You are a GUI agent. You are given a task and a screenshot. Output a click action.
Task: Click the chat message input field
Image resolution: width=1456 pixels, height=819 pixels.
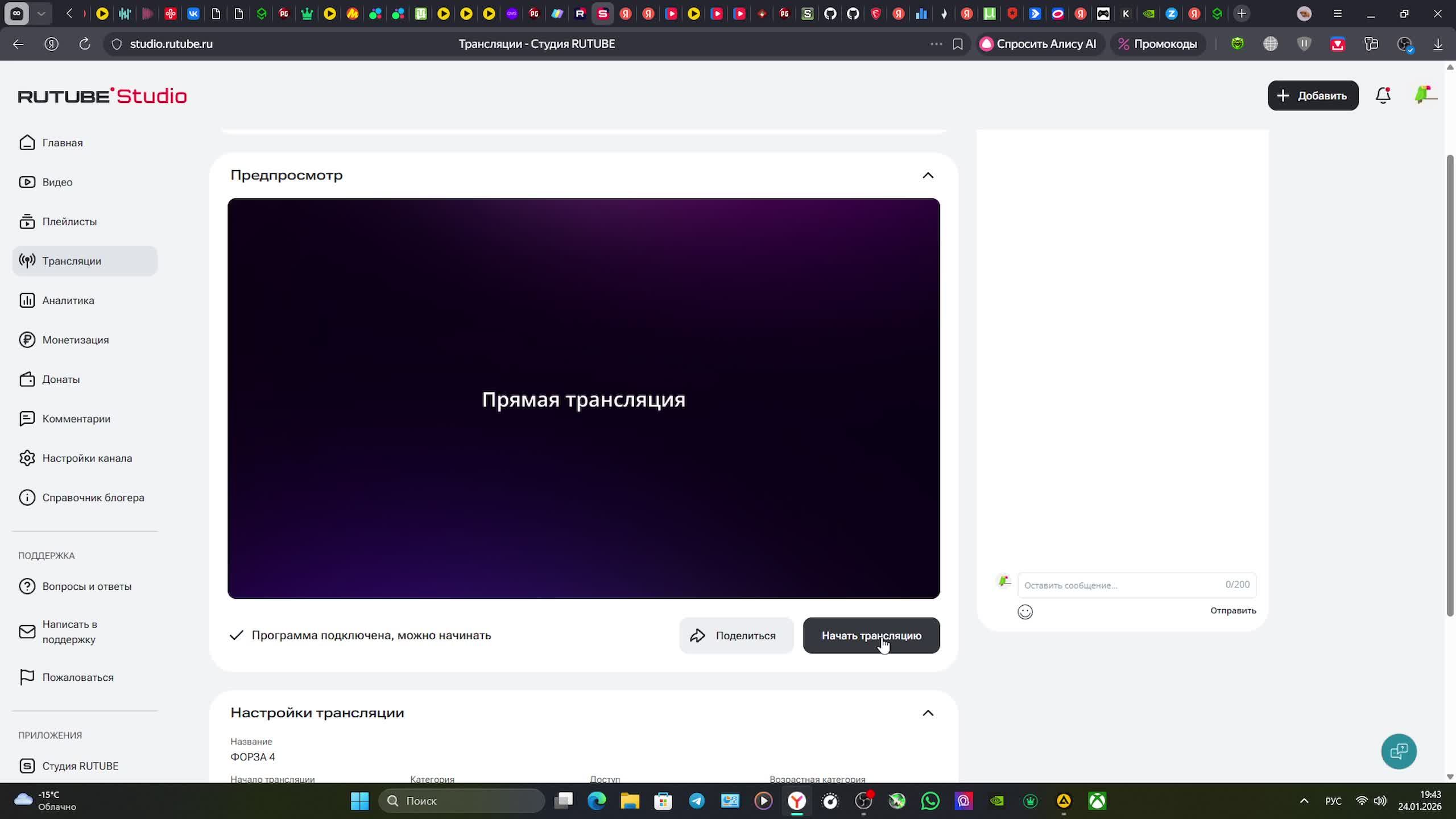pos(1120,585)
